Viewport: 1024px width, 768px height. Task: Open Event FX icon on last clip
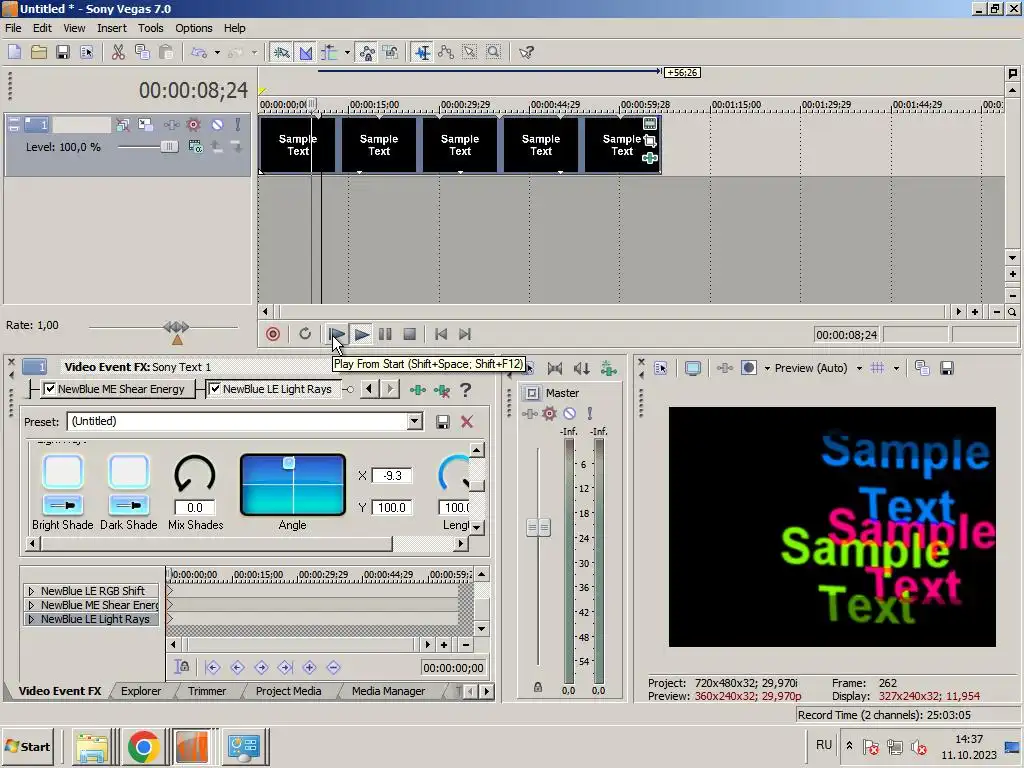(x=650, y=157)
